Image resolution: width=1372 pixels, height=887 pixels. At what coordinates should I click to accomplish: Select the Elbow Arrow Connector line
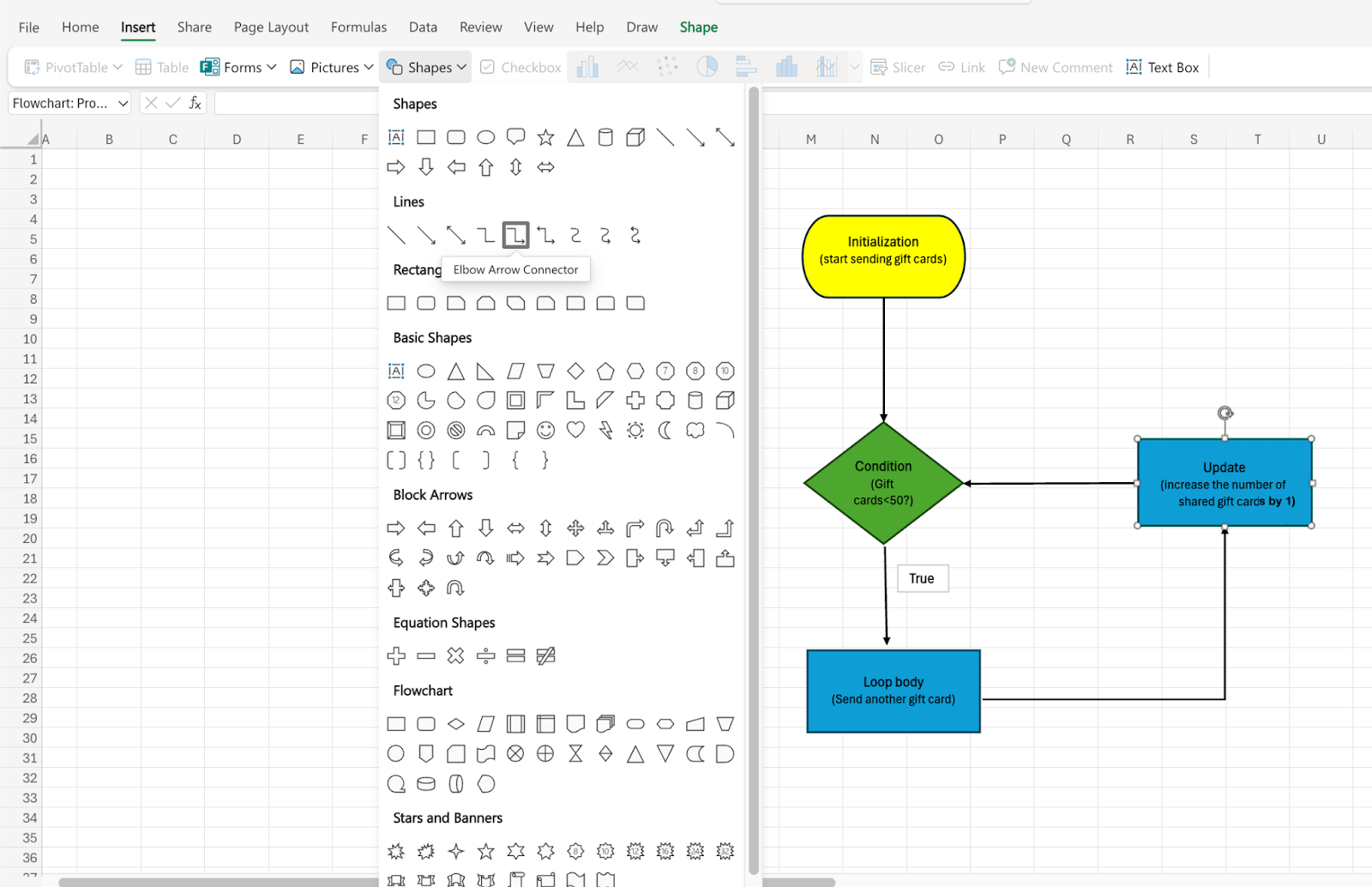click(x=515, y=235)
